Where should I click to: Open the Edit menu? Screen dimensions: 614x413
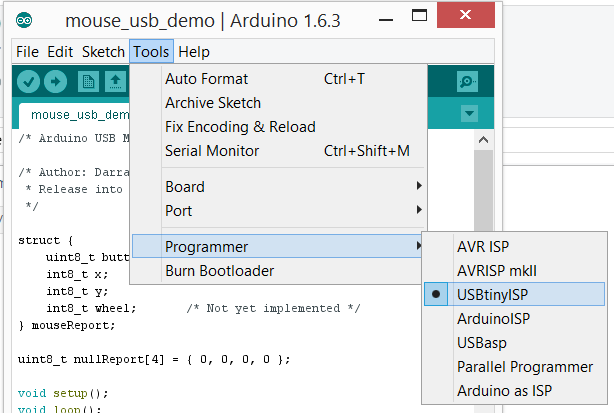pyautogui.click(x=60, y=52)
